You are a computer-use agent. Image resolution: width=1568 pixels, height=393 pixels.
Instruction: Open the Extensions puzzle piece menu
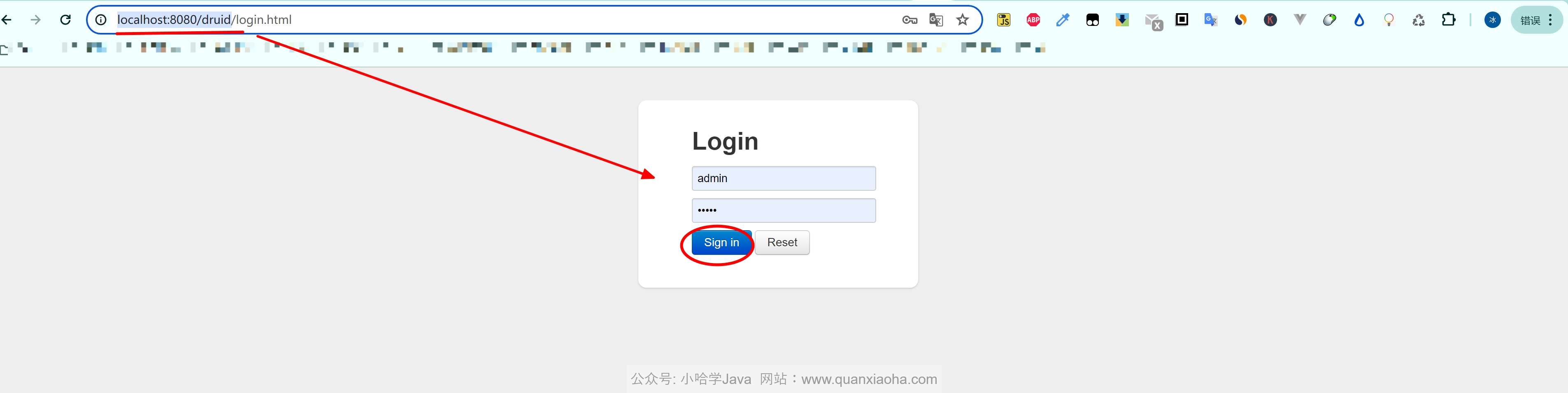click(x=1449, y=20)
